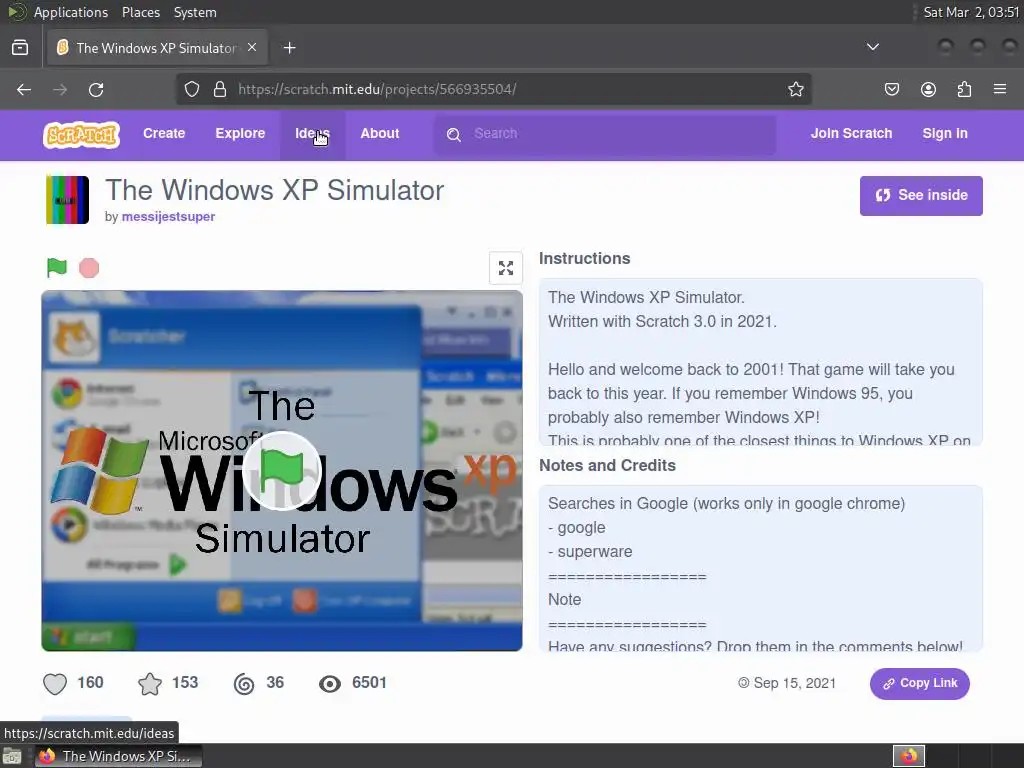Open the Create page in navbar
The image size is (1024, 768).
pyautogui.click(x=164, y=133)
